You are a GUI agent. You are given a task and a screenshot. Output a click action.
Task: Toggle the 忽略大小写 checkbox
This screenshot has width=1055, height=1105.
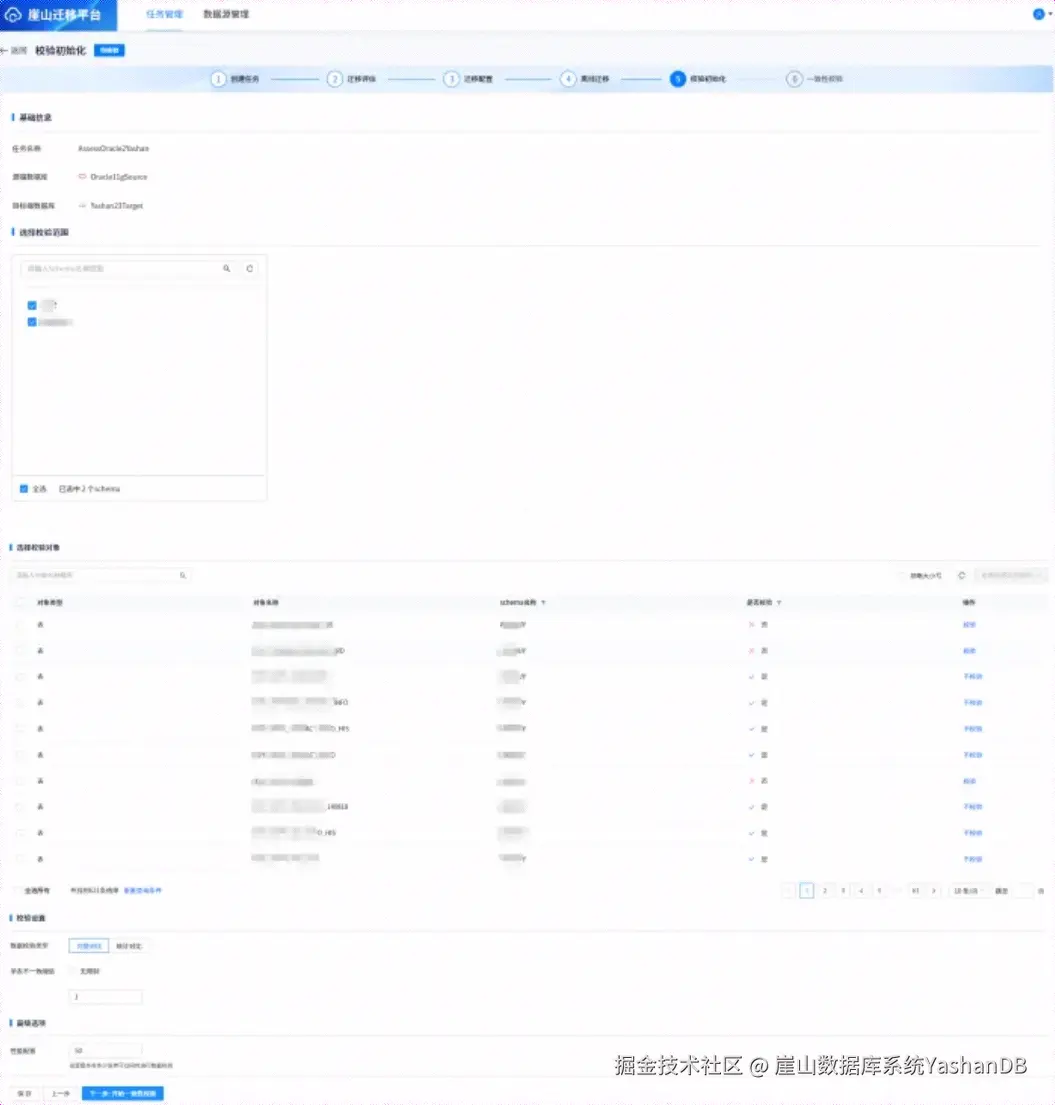point(903,576)
